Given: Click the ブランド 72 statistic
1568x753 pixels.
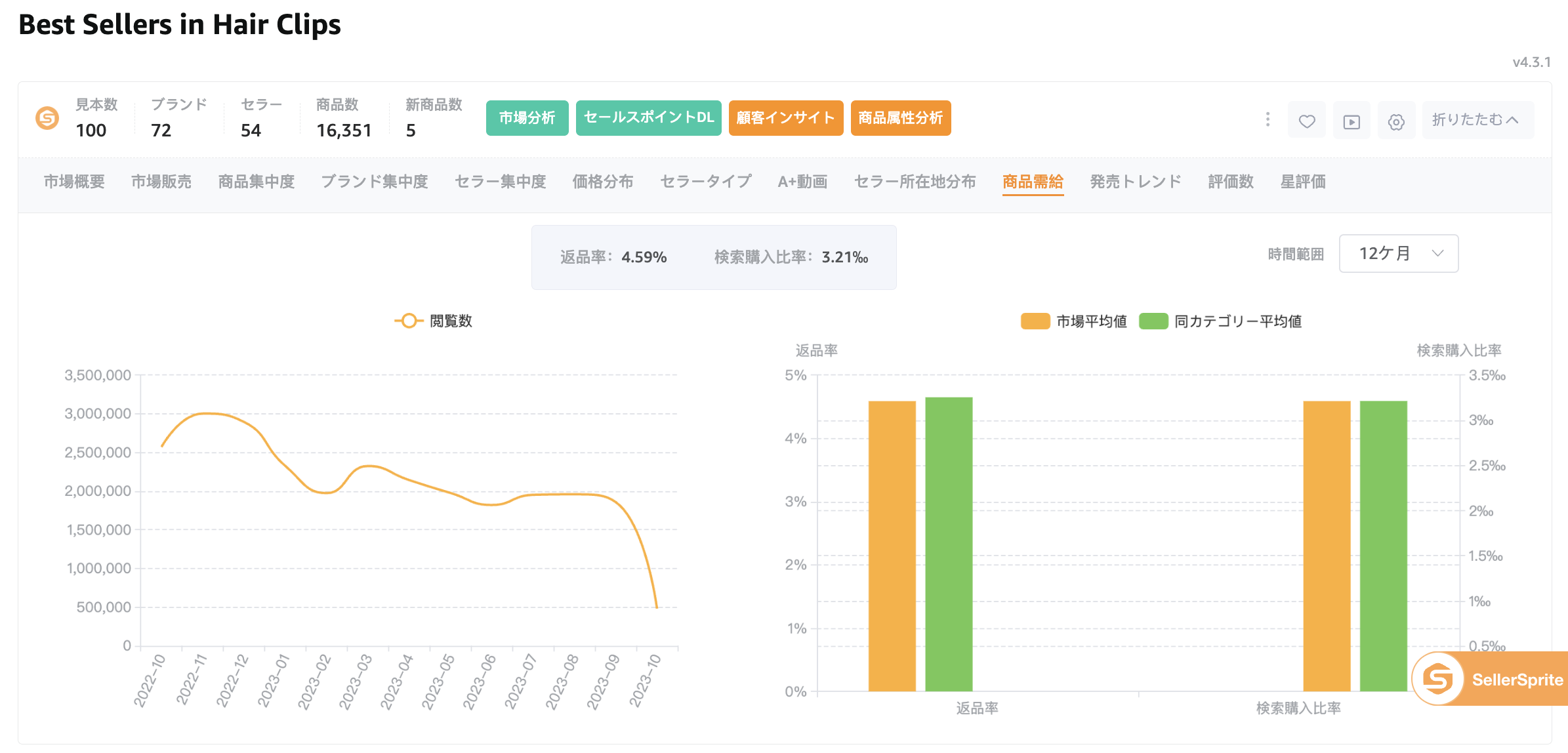Looking at the screenshot, I should (x=178, y=118).
